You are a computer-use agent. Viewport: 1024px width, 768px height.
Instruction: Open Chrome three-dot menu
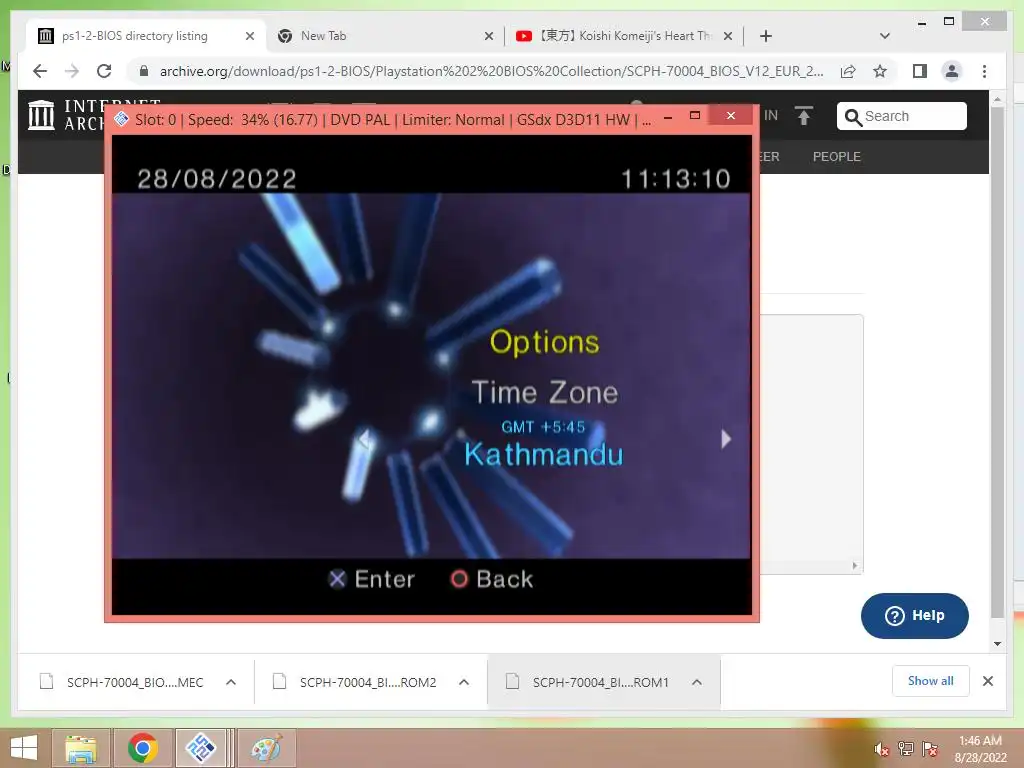[984, 71]
